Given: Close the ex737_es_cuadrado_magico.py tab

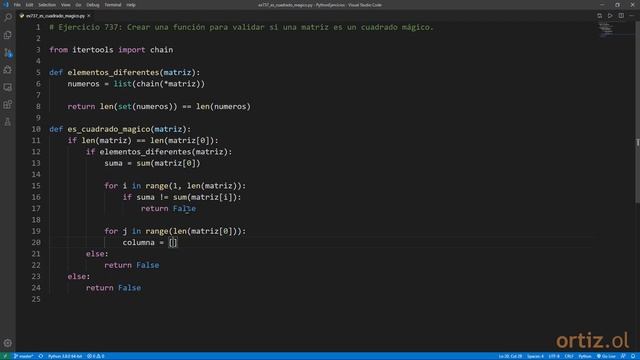Looking at the screenshot, I should coord(89,16).
